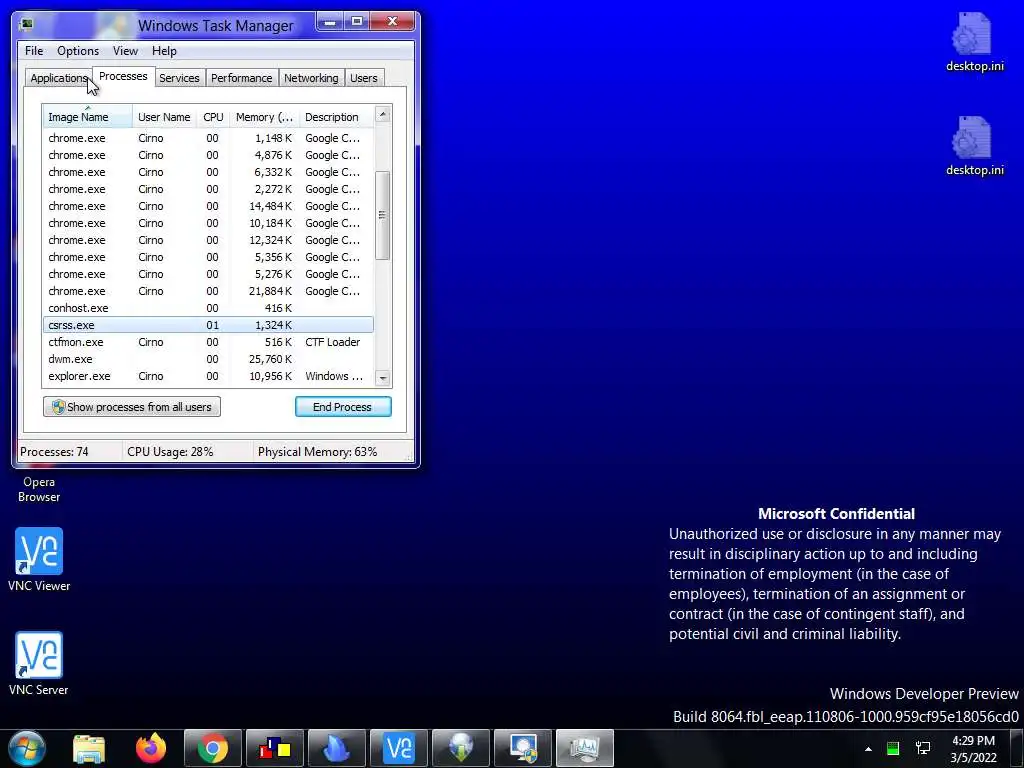Click the CPU Usage: 28% status entry
The image size is (1024, 768).
[170, 452]
